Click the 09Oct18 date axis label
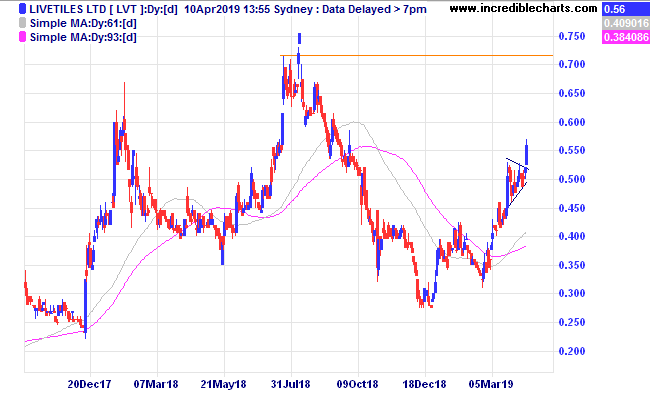The width and height of the screenshot is (651, 395). point(357,384)
